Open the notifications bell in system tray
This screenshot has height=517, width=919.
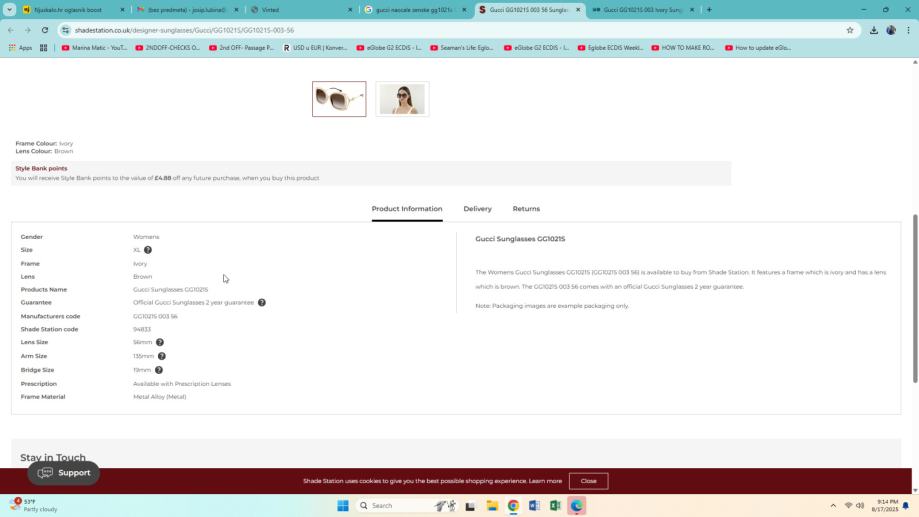(906, 505)
